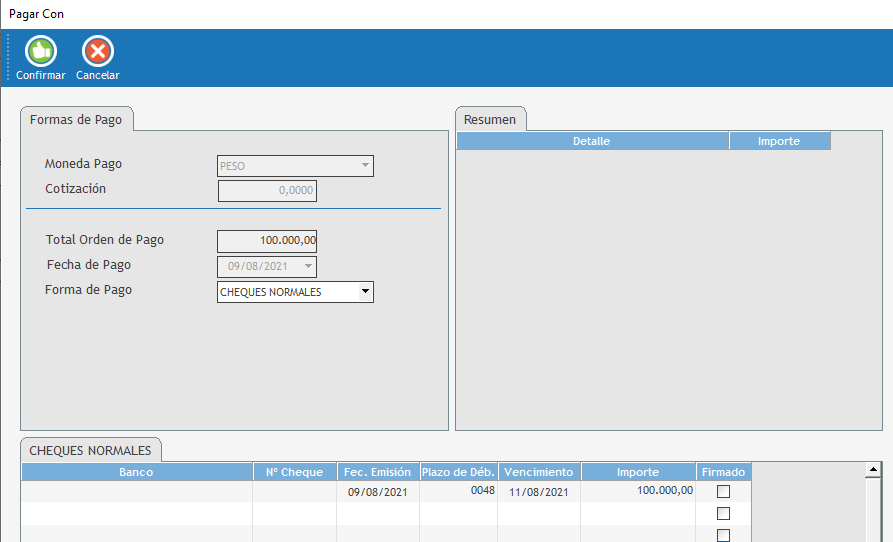Enable Firmado checkbox in third row

tap(723, 535)
